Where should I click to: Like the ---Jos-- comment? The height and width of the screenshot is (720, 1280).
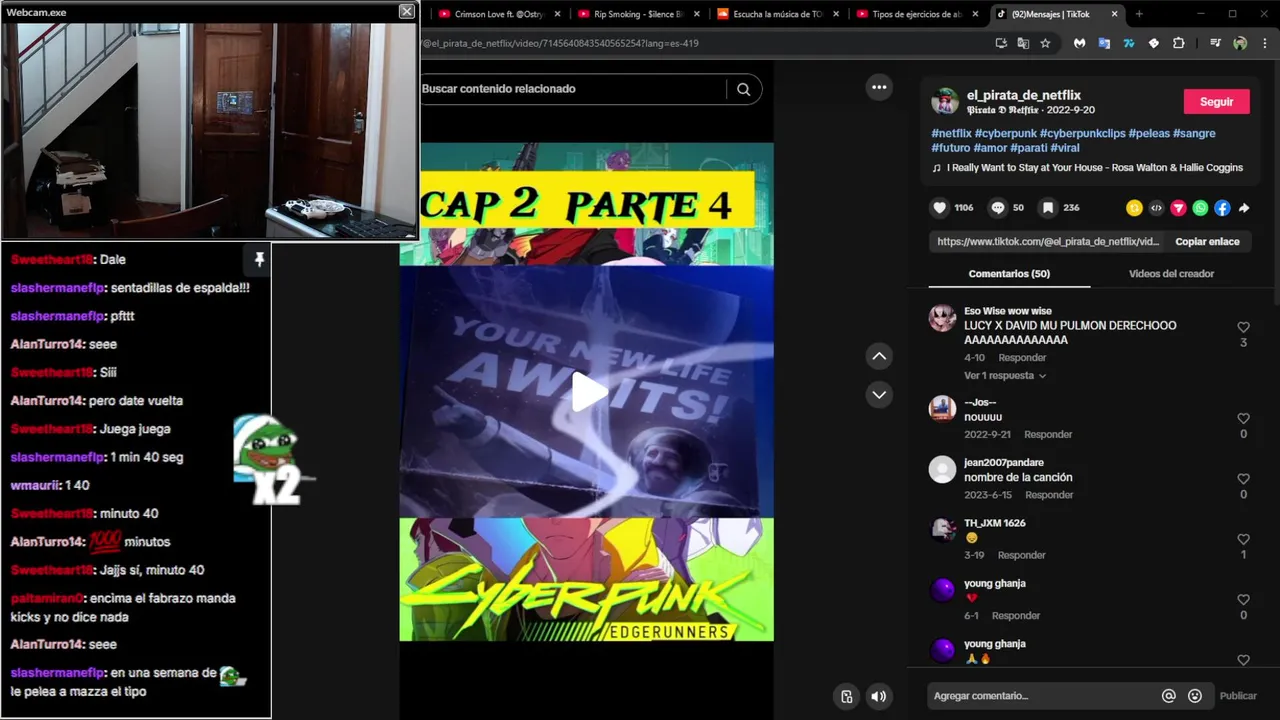(x=1243, y=418)
